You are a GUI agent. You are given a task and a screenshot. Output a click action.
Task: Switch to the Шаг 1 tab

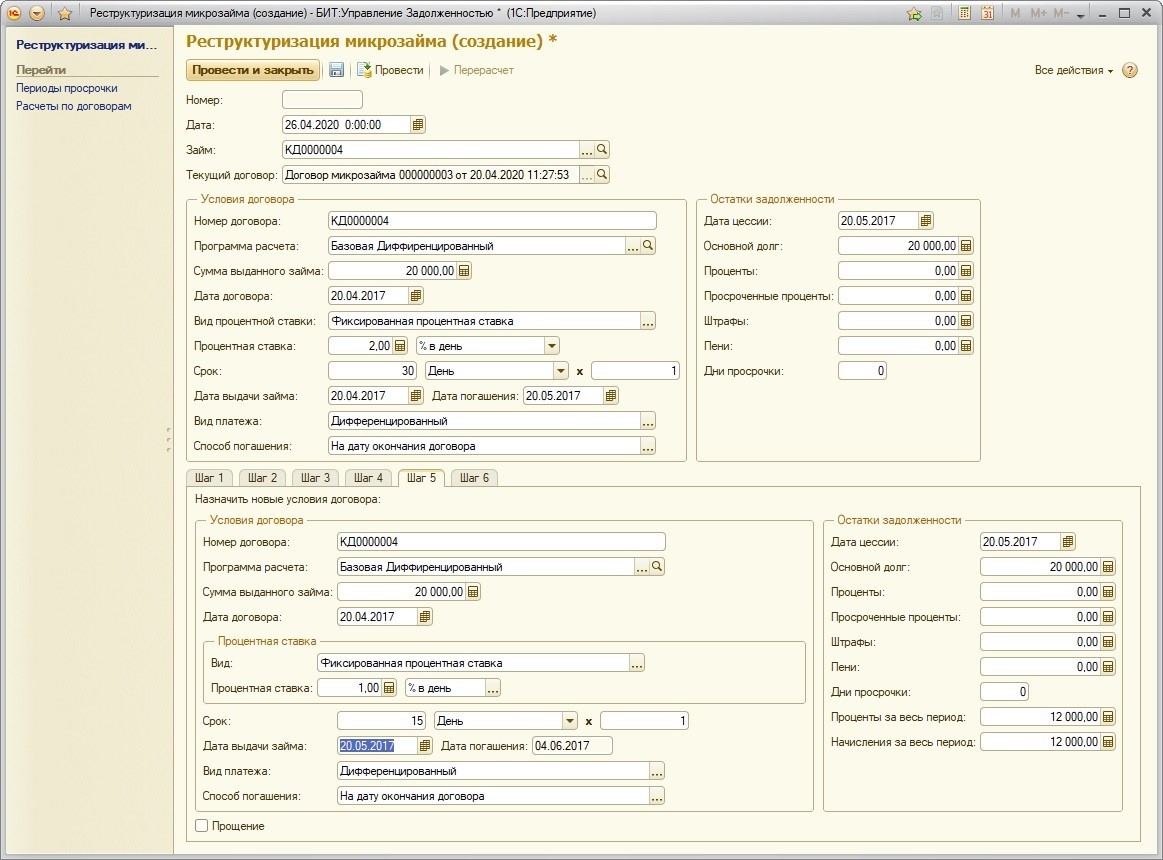208,478
